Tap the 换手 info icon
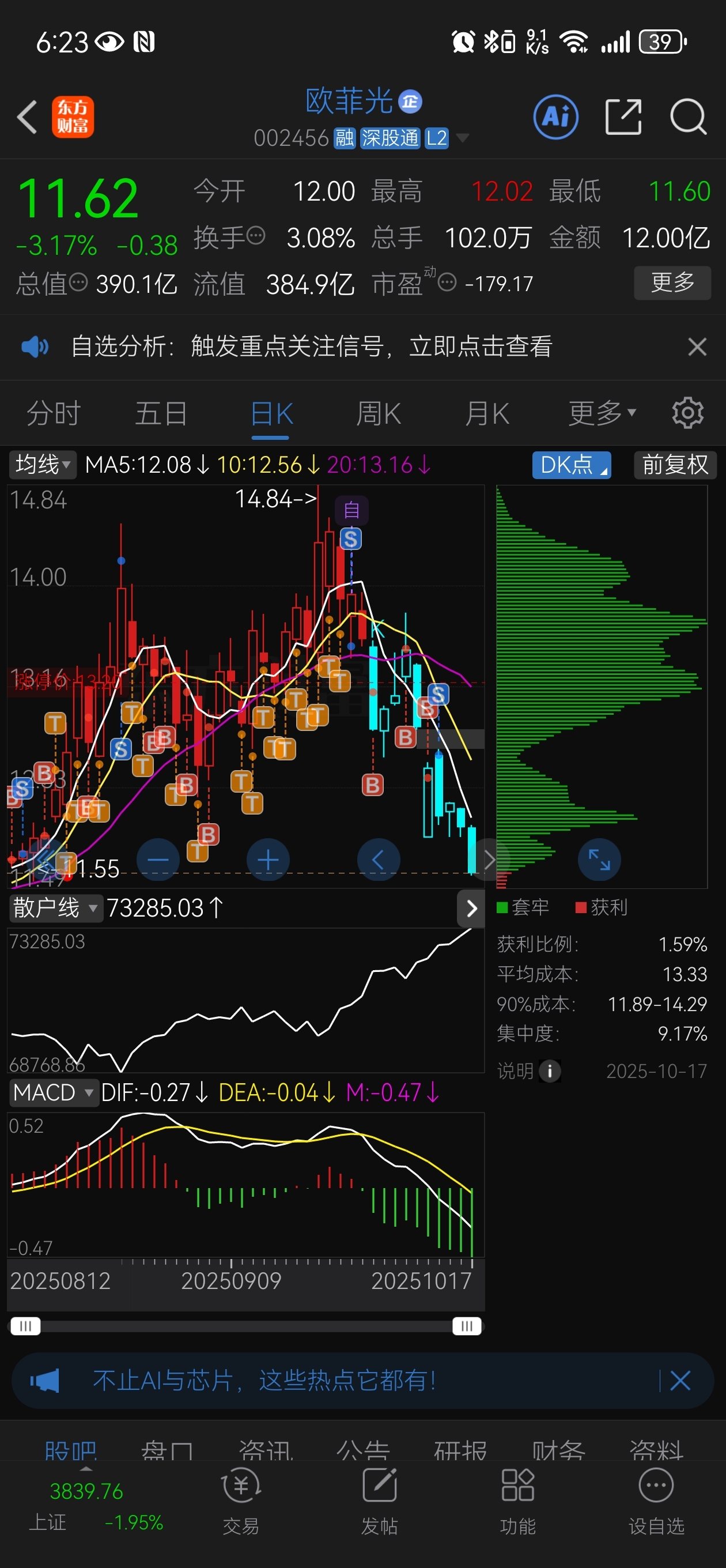This screenshot has height=1568, width=726. tap(256, 235)
